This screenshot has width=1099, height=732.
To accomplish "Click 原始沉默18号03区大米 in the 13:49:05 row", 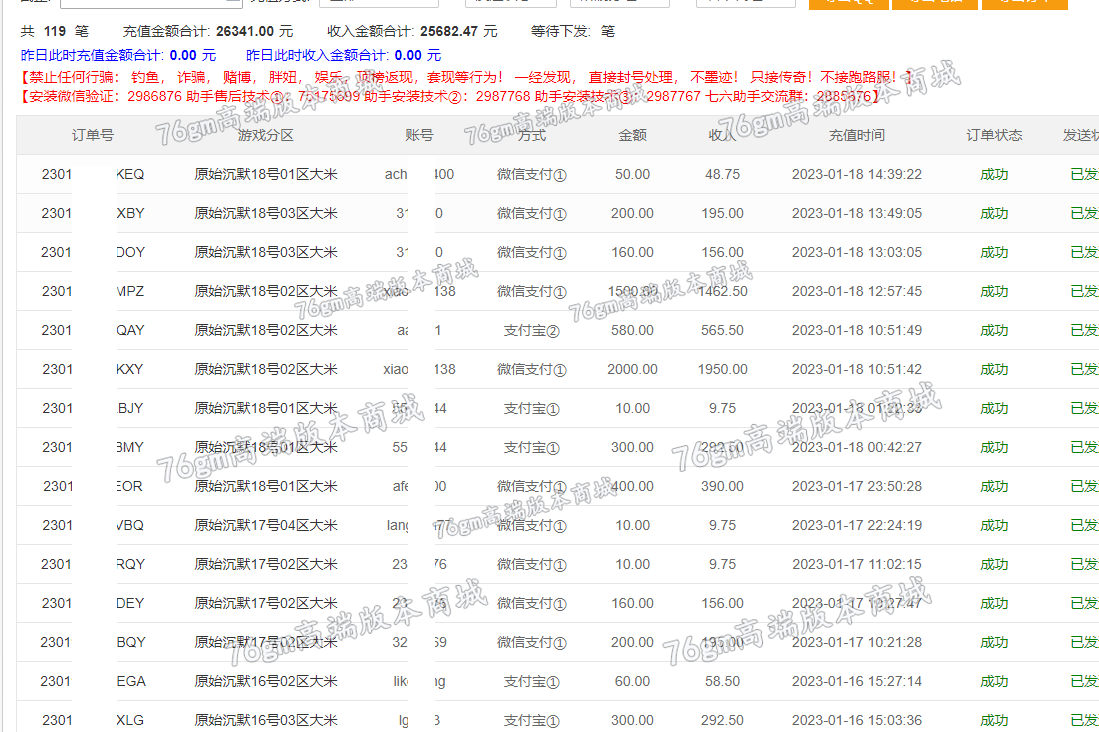I will tap(266, 213).
